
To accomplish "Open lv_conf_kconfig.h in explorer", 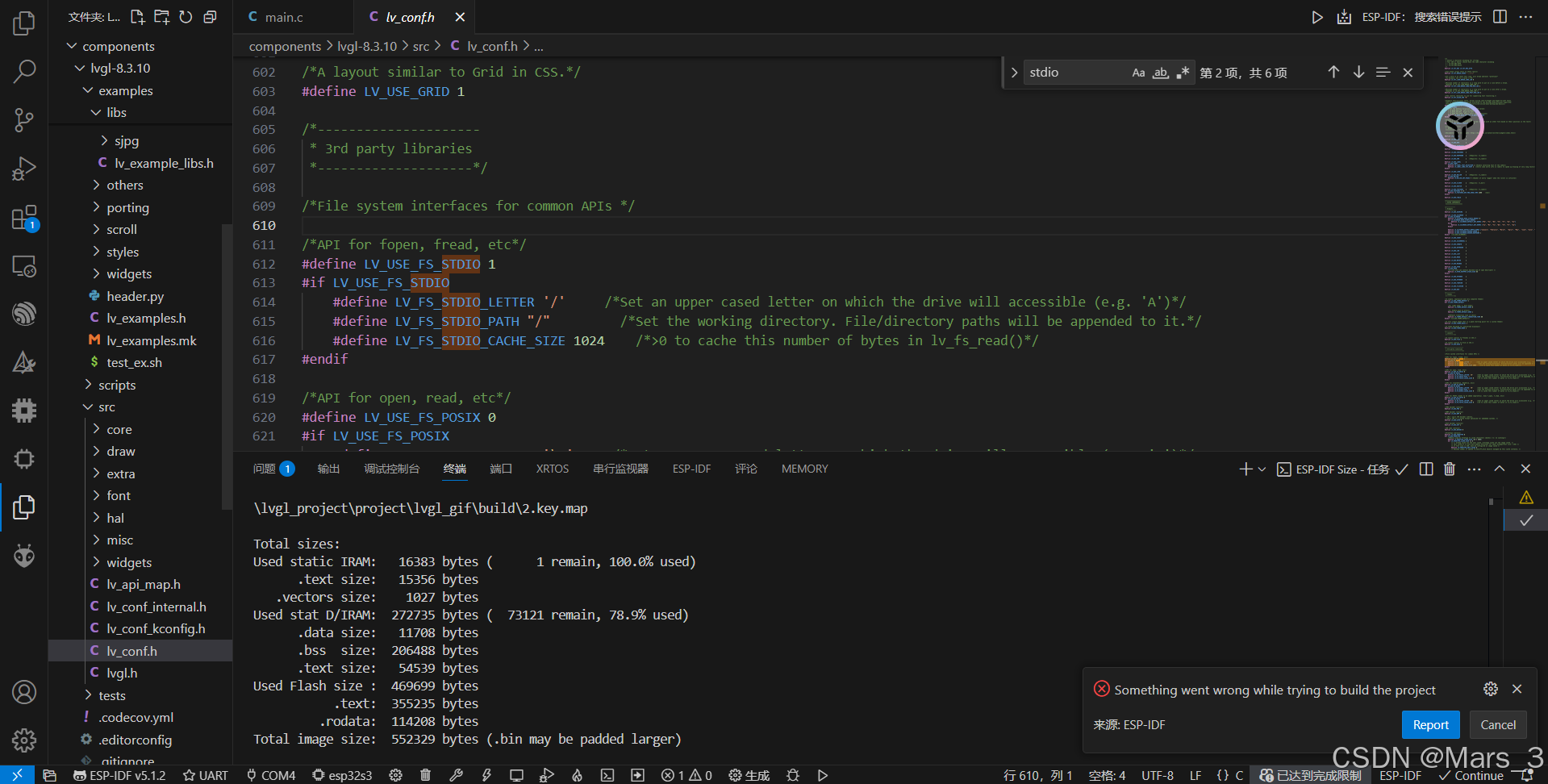I will [x=156, y=629].
